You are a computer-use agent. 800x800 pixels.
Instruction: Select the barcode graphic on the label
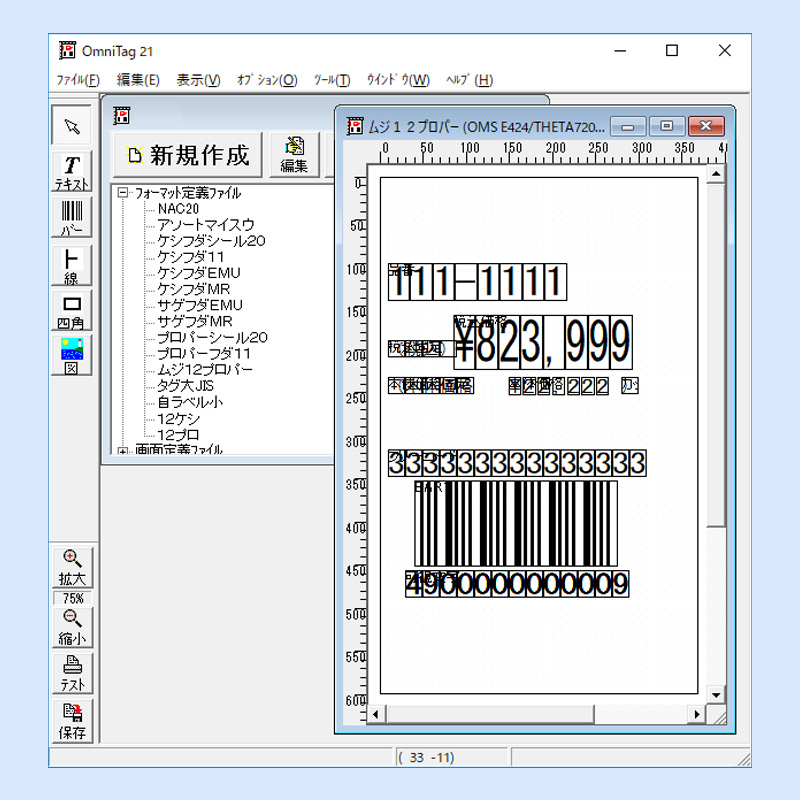(516, 523)
